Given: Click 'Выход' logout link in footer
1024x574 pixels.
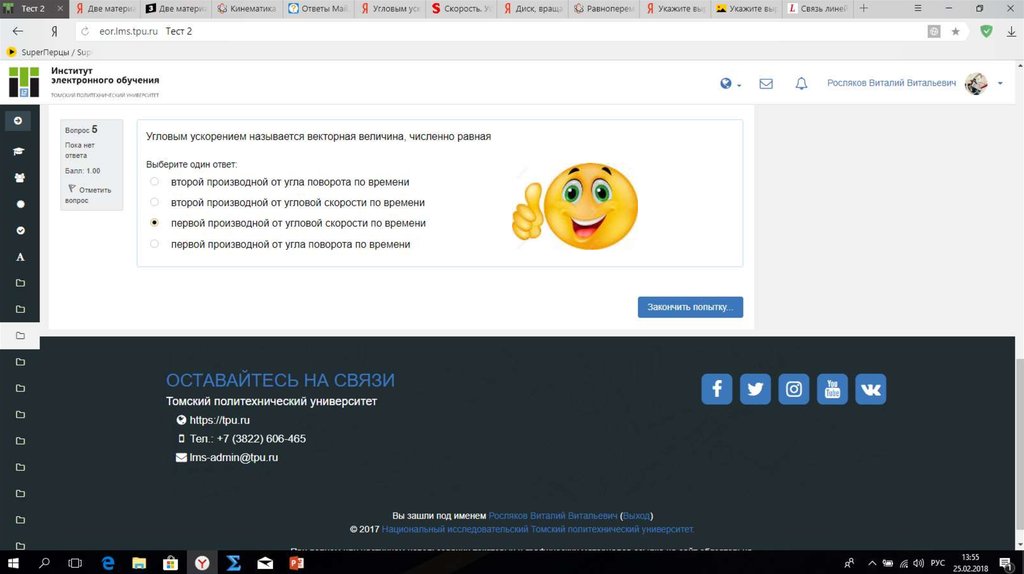Looking at the screenshot, I should point(636,516).
